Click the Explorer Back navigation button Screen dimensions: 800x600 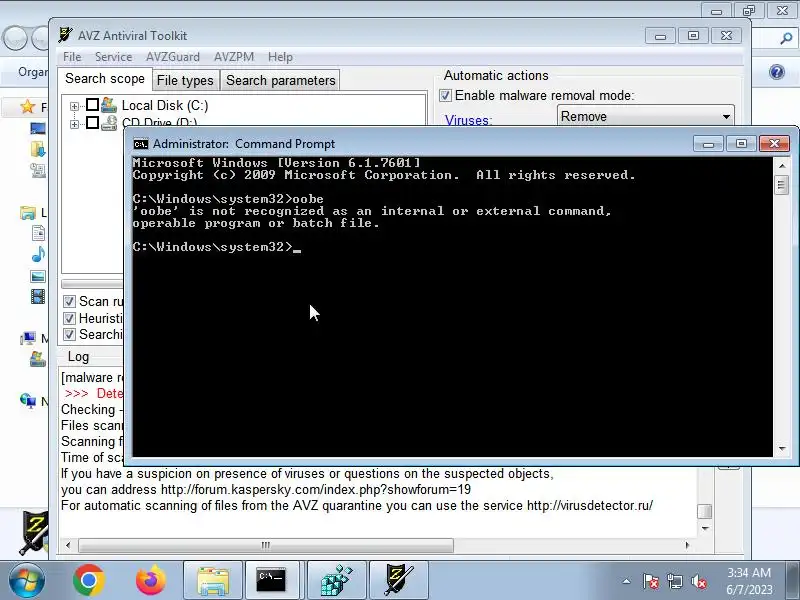[14, 38]
